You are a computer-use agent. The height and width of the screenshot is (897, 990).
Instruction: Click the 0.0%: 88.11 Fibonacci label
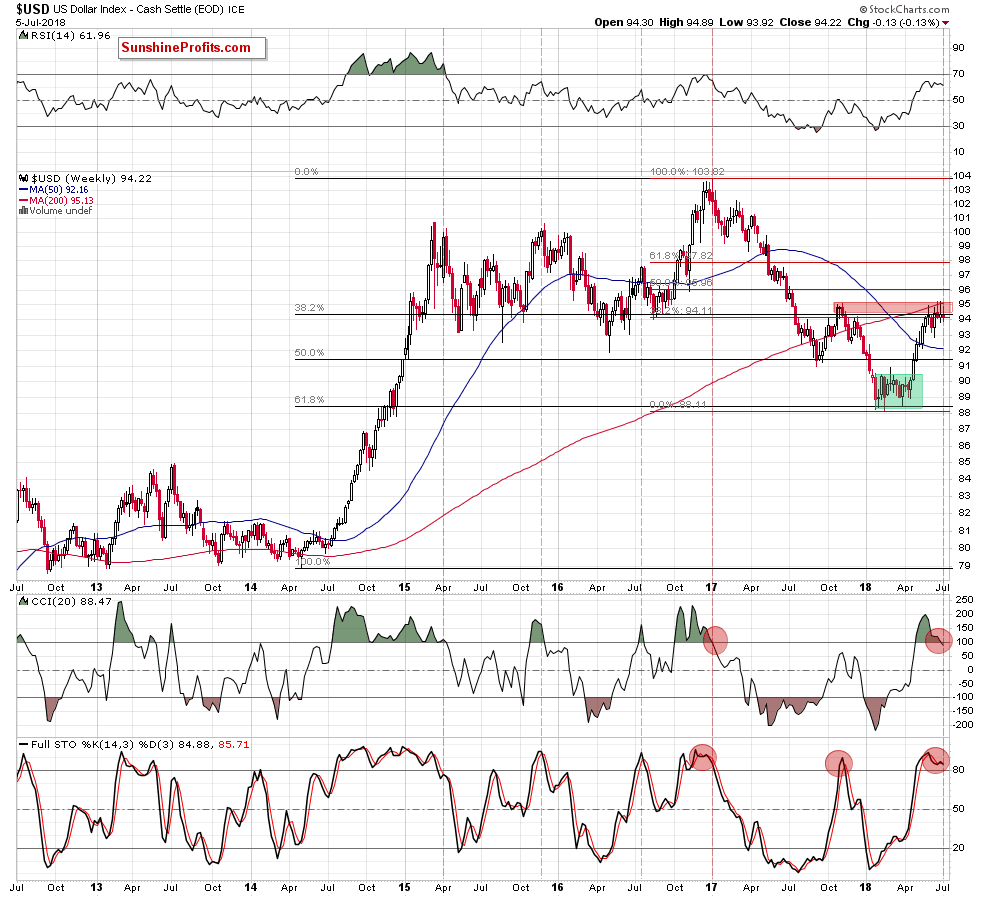(x=678, y=405)
